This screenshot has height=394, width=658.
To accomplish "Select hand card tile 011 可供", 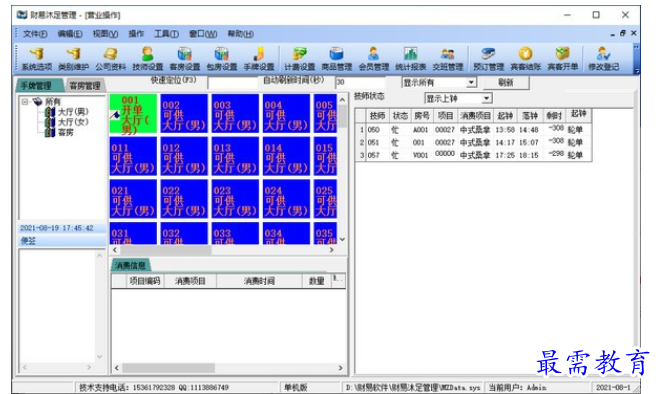I will (x=133, y=156).
